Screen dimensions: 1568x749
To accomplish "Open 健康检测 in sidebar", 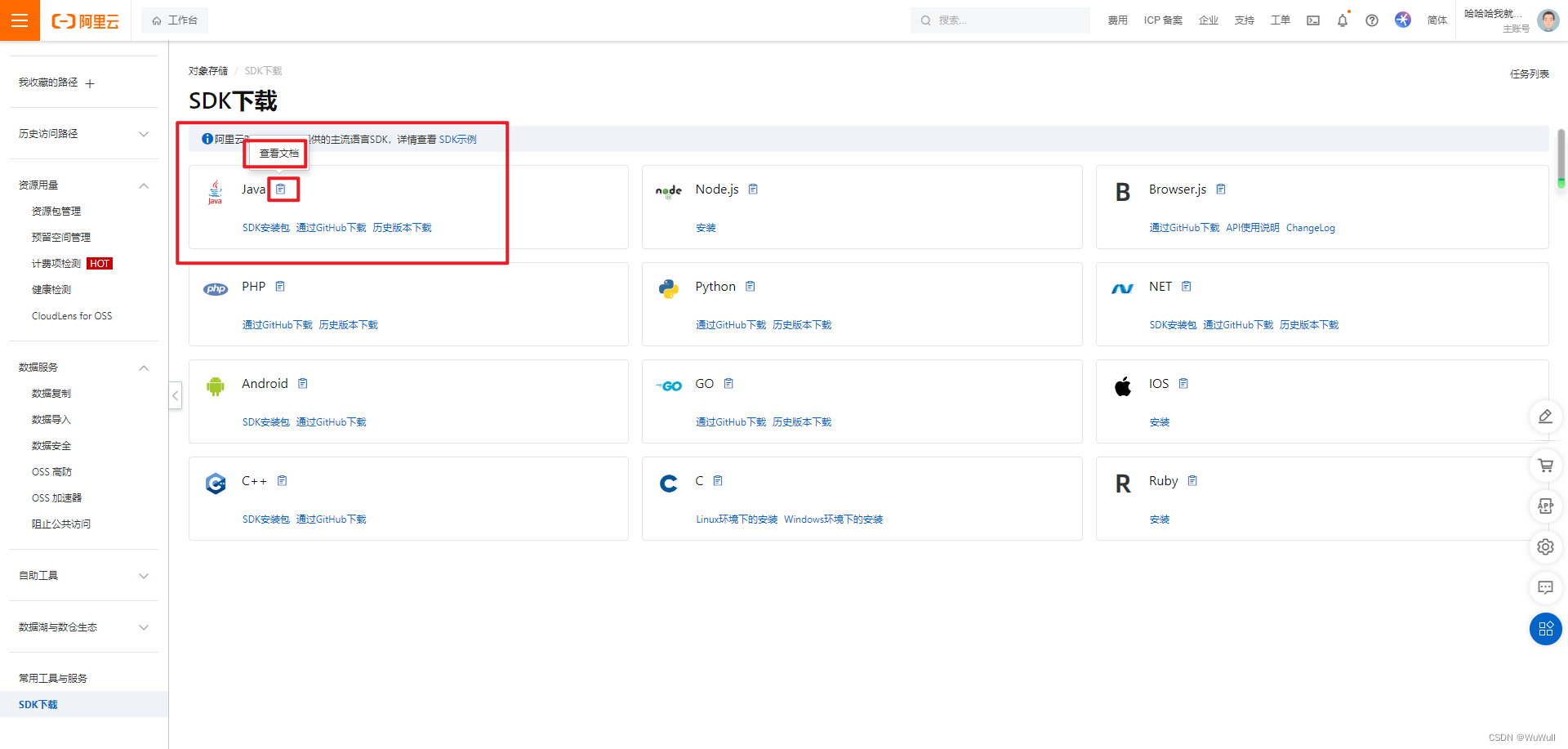I will coord(51,290).
